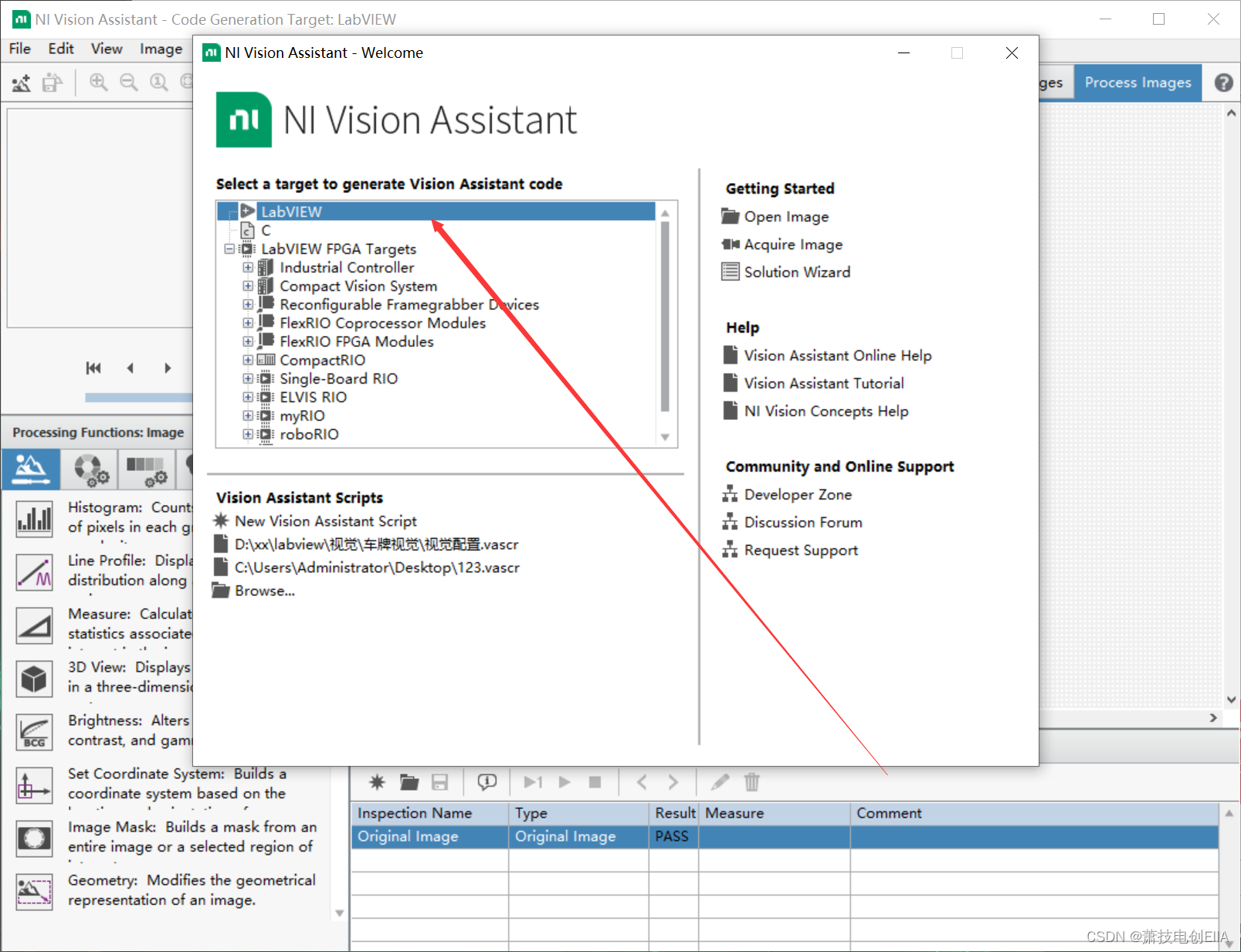Image resolution: width=1241 pixels, height=952 pixels.
Task: Click the 3D View function icon
Action: pyautogui.click(x=34, y=679)
